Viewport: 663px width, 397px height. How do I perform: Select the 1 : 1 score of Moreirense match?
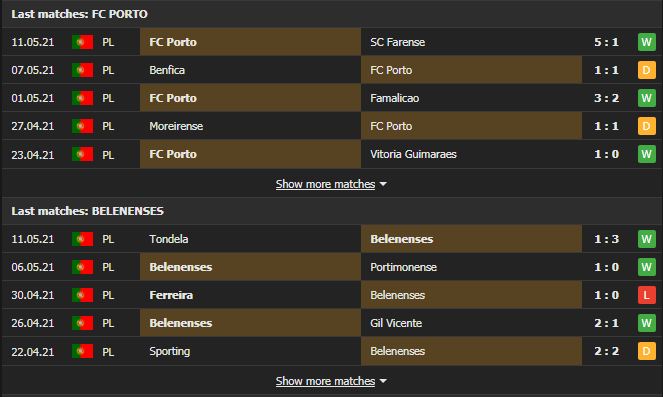coord(606,126)
